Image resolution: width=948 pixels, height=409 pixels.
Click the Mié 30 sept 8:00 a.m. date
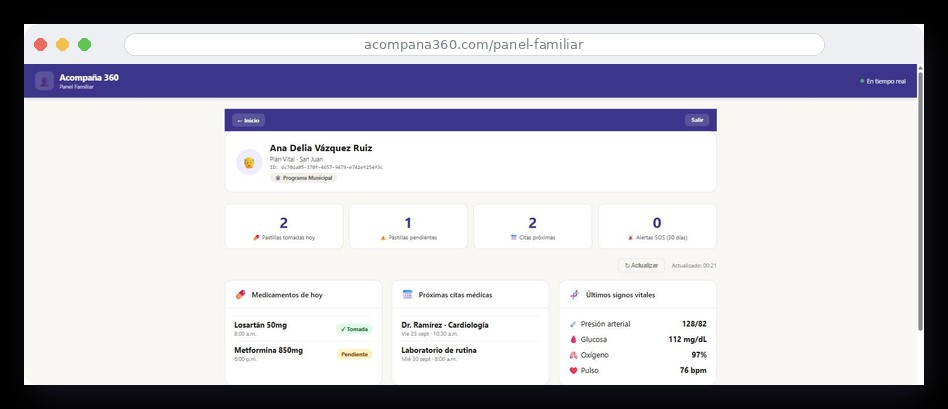[x=429, y=359]
